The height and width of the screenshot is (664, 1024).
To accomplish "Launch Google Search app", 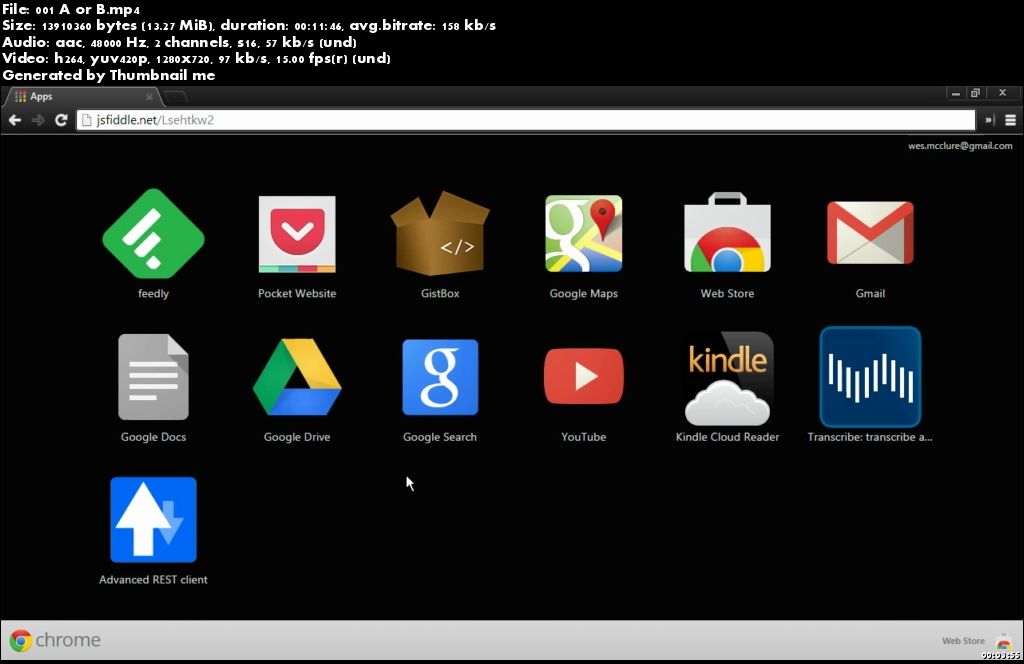I will (x=440, y=377).
